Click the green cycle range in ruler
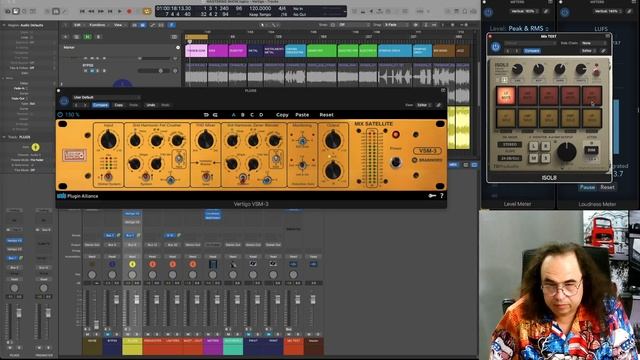Image resolution: width=640 pixels, height=360 pixels. (196, 37)
